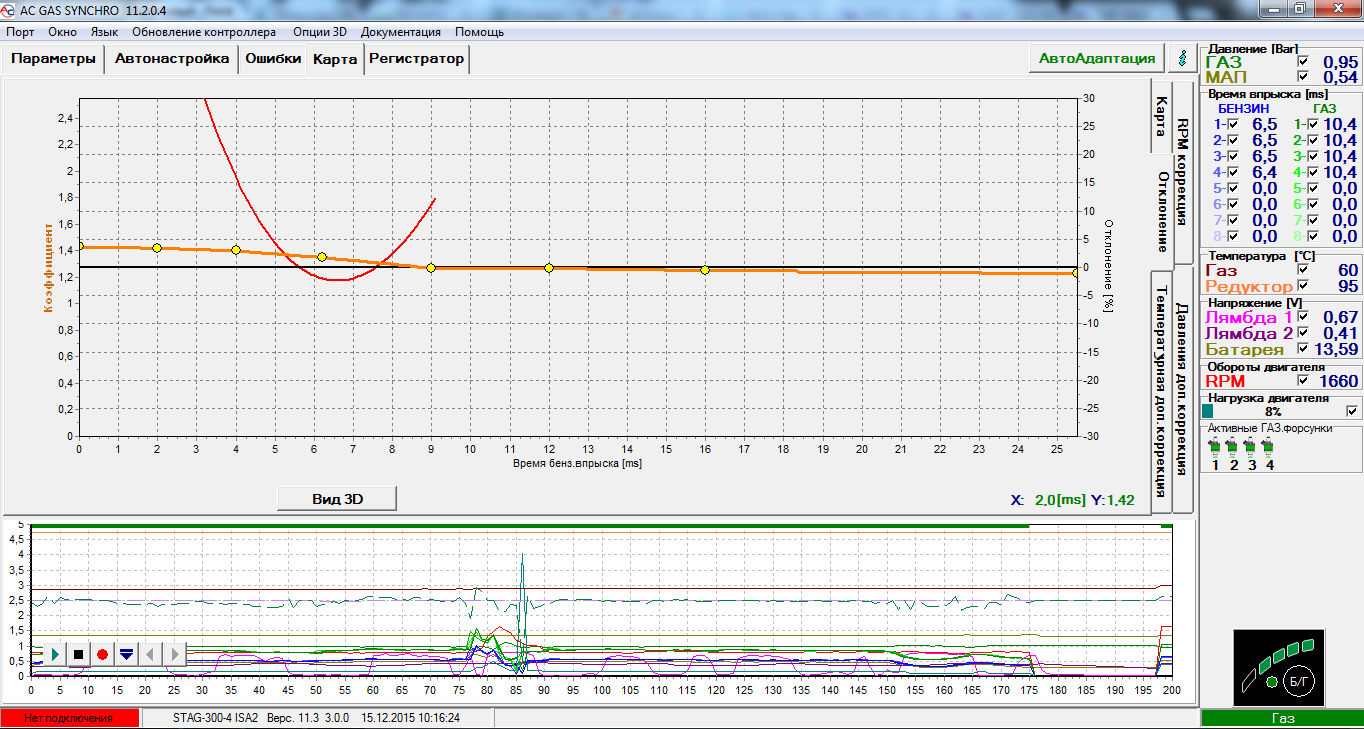Open the Обновление контроллера menu
This screenshot has height=729, width=1364.
204,32
